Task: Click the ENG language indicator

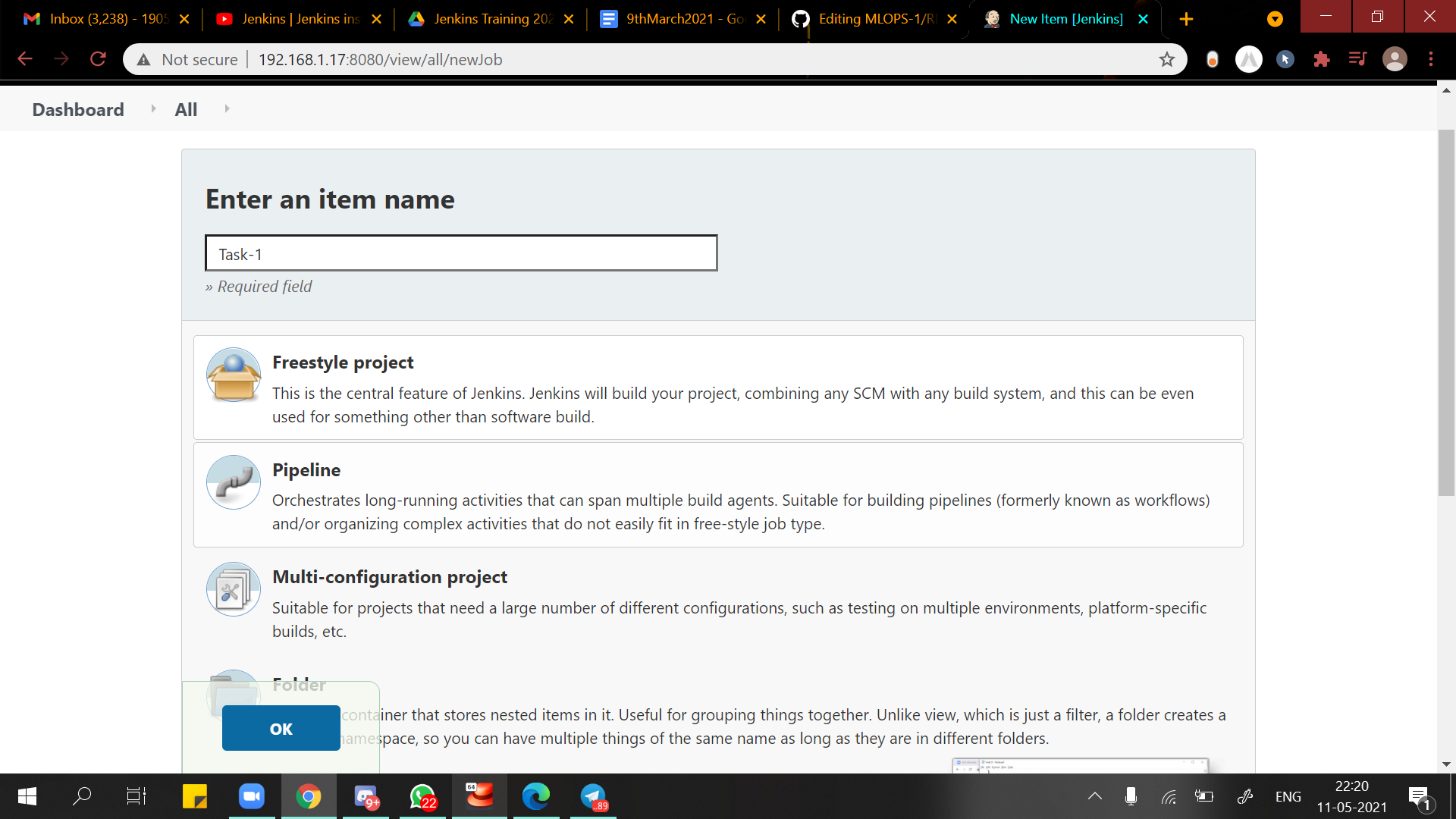Action: point(1288,796)
